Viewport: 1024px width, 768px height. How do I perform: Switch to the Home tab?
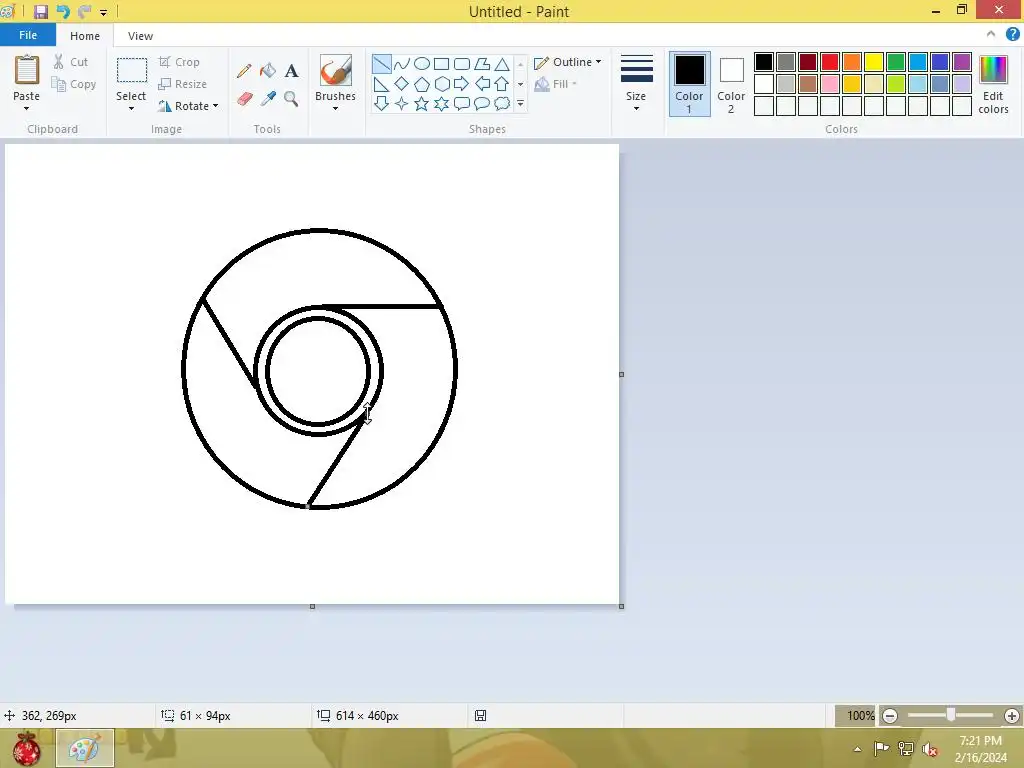click(x=85, y=36)
